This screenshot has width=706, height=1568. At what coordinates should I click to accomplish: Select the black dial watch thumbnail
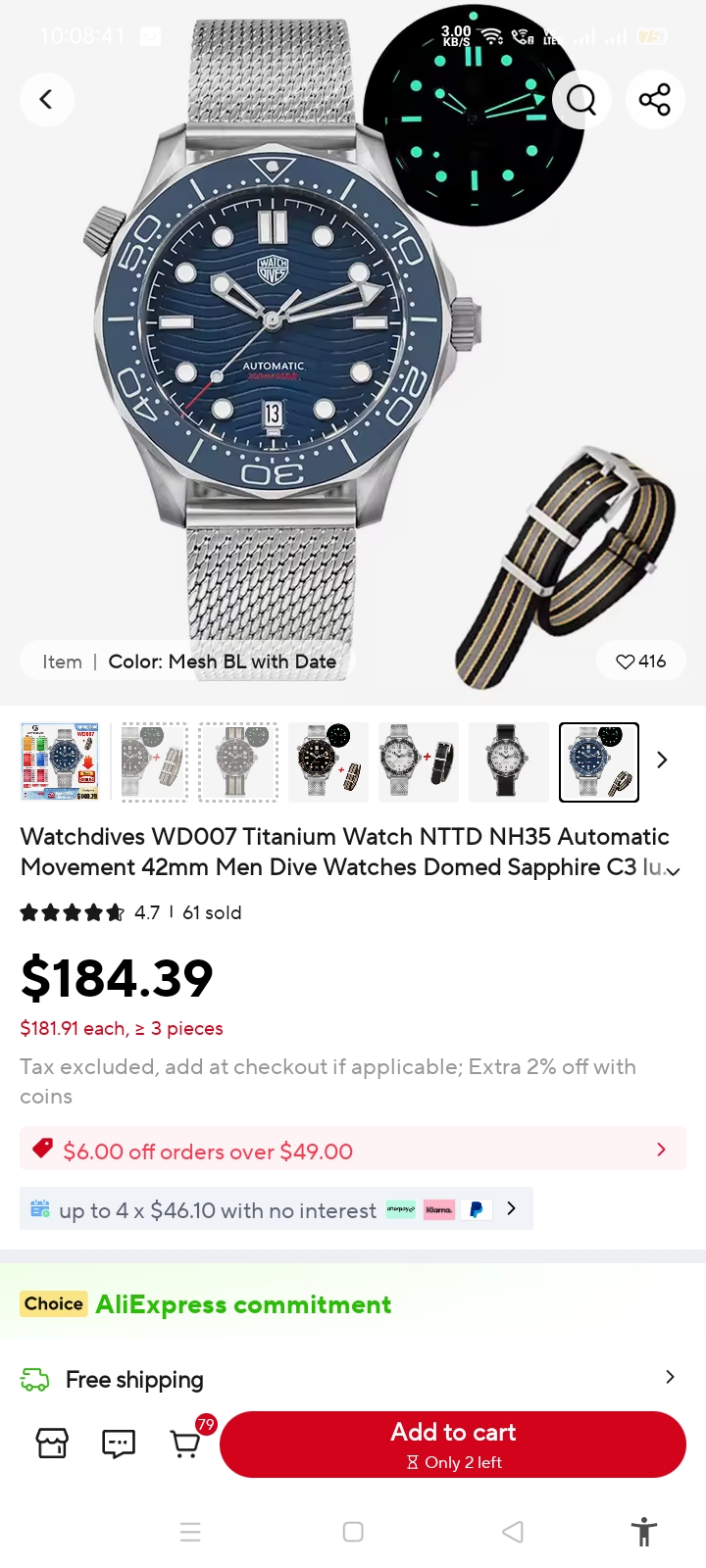click(x=328, y=762)
